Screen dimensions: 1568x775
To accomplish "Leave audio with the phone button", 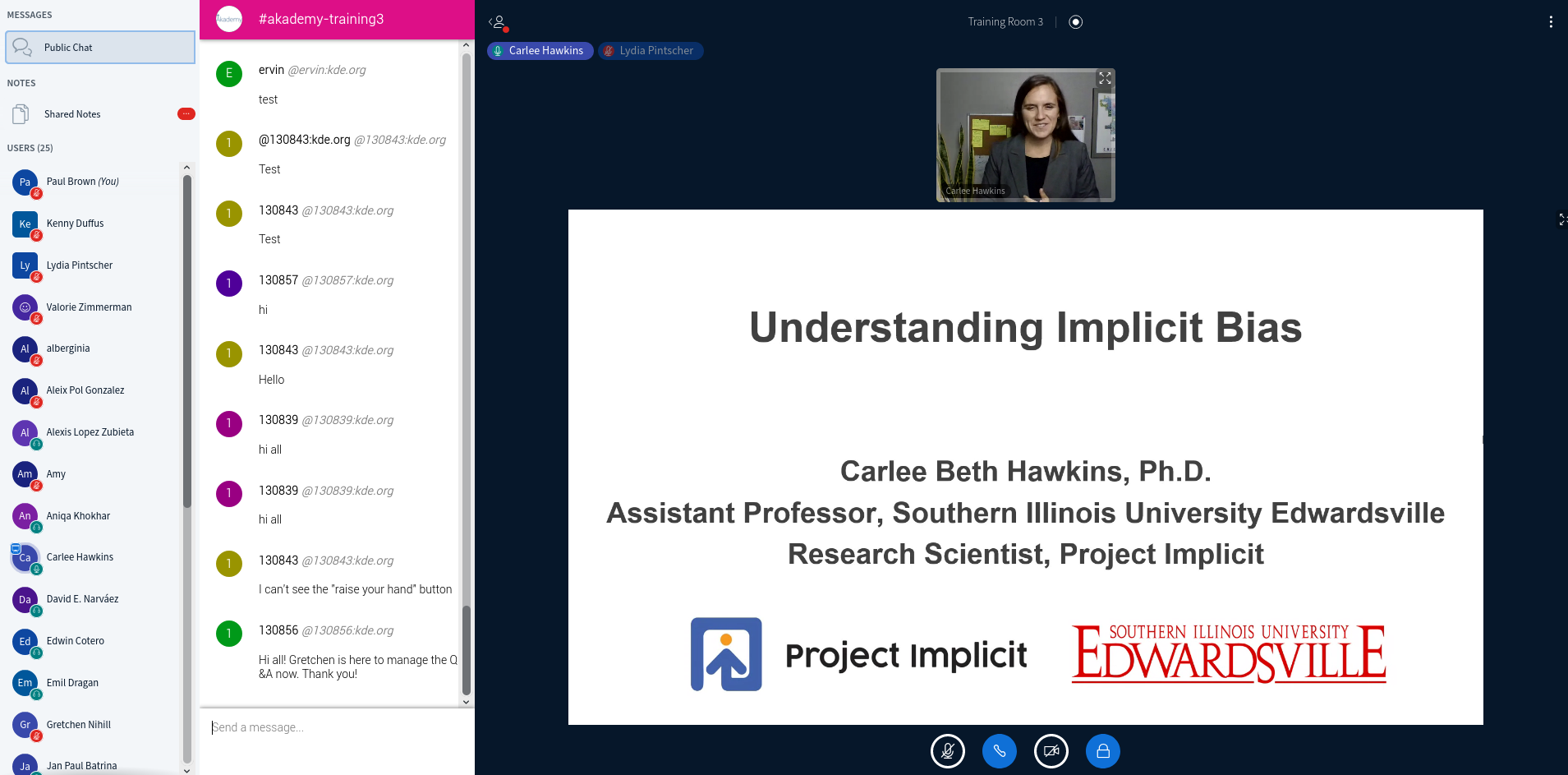I will [999, 751].
